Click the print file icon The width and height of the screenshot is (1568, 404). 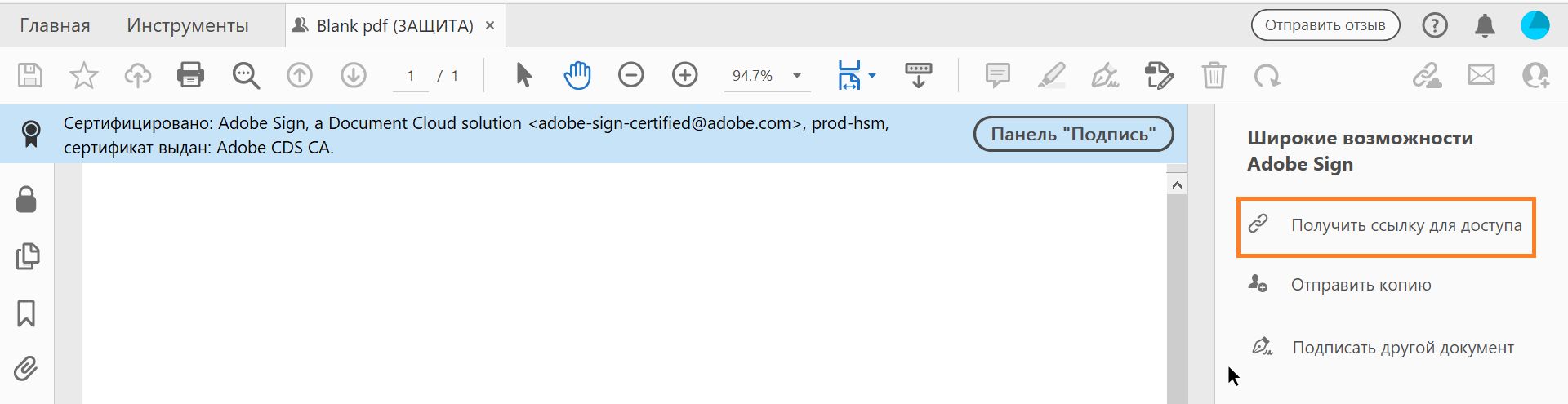point(190,75)
